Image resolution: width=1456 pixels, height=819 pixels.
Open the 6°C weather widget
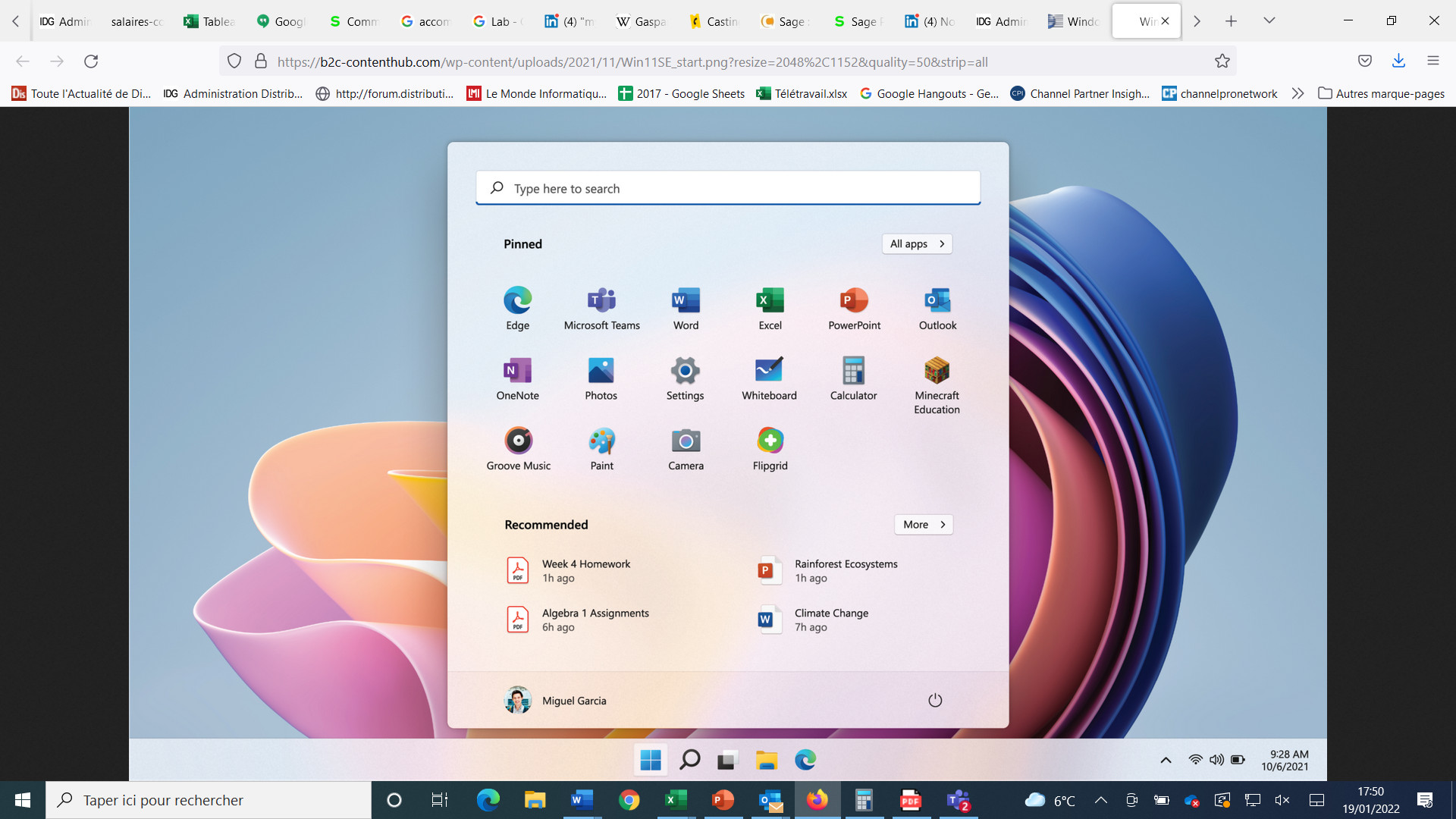[x=1050, y=800]
